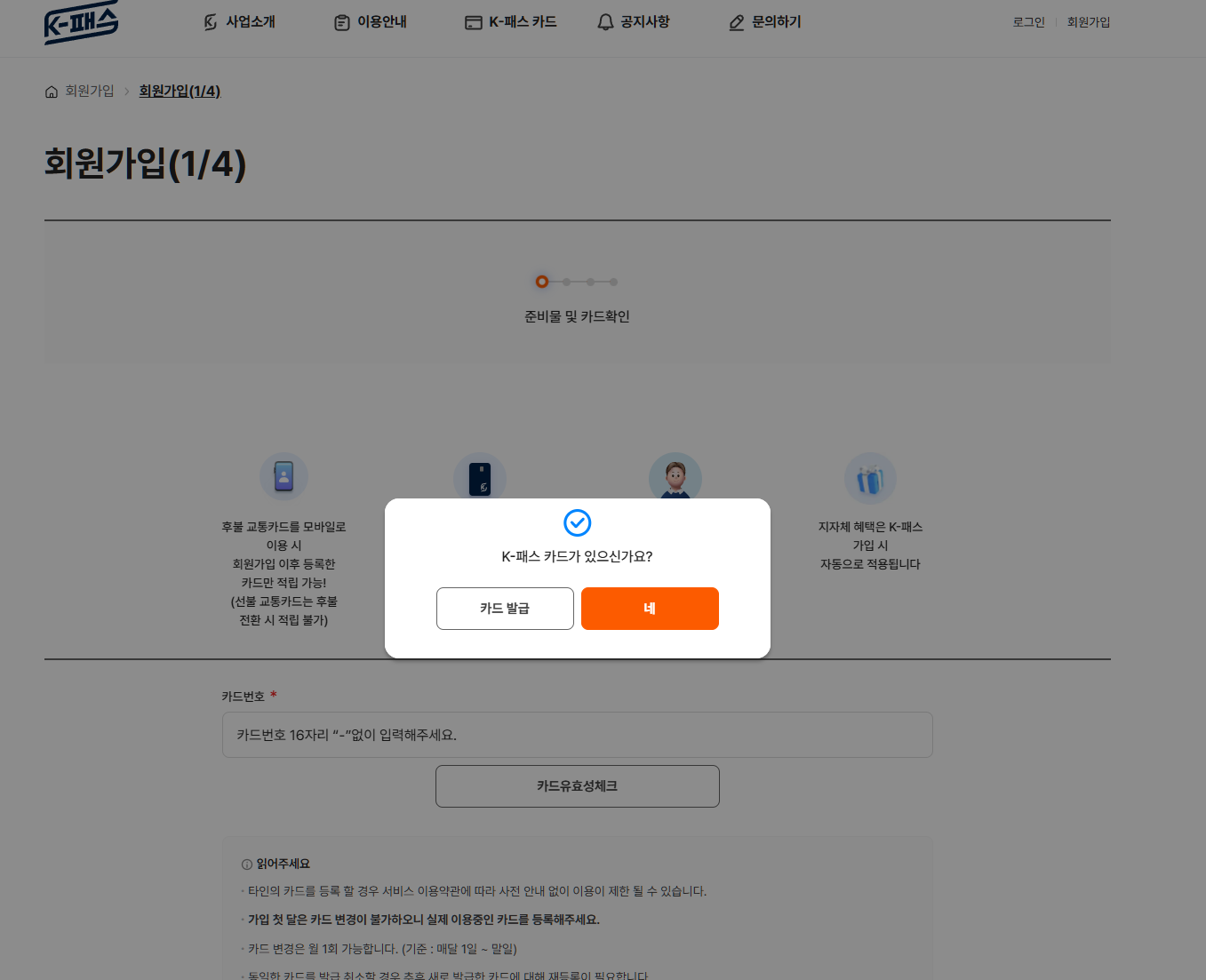The image size is (1206, 980).
Task: Click the home icon in breadcrumb
Action: coord(52,92)
